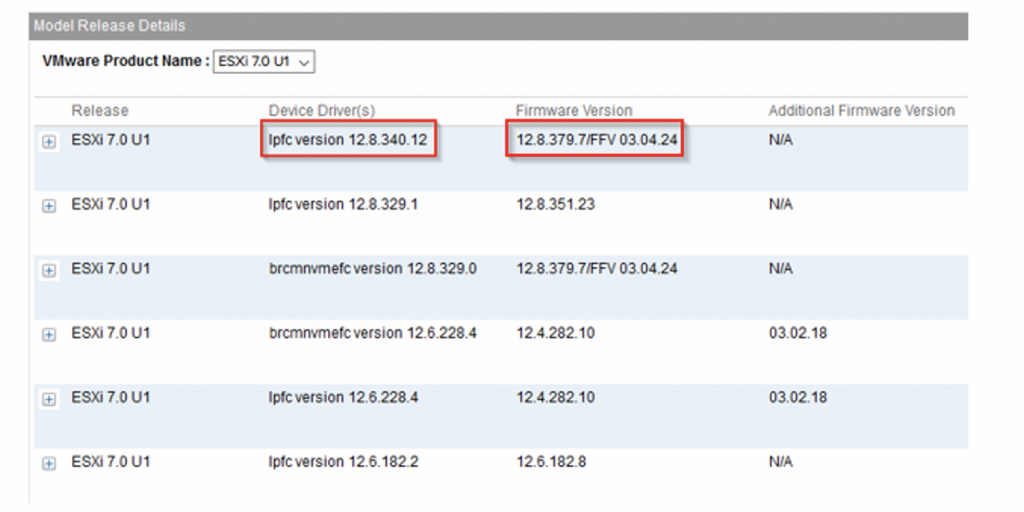Click additional firmware 03.02.18 in the lpfc 12.6.228.4 row
The image size is (1024, 512).
(x=797, y=397)
